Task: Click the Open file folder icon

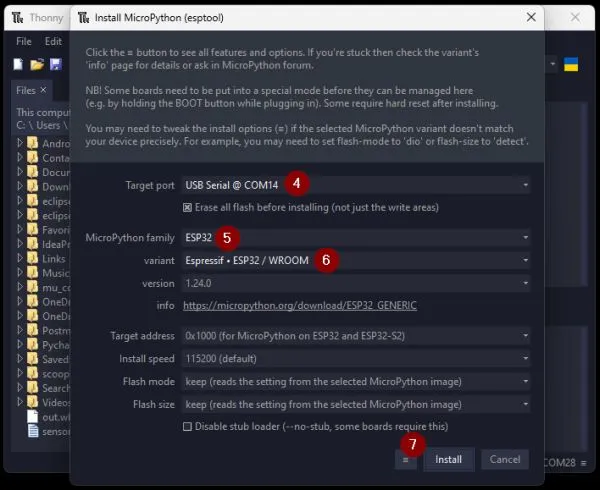Action: click(x=37, y=64)
